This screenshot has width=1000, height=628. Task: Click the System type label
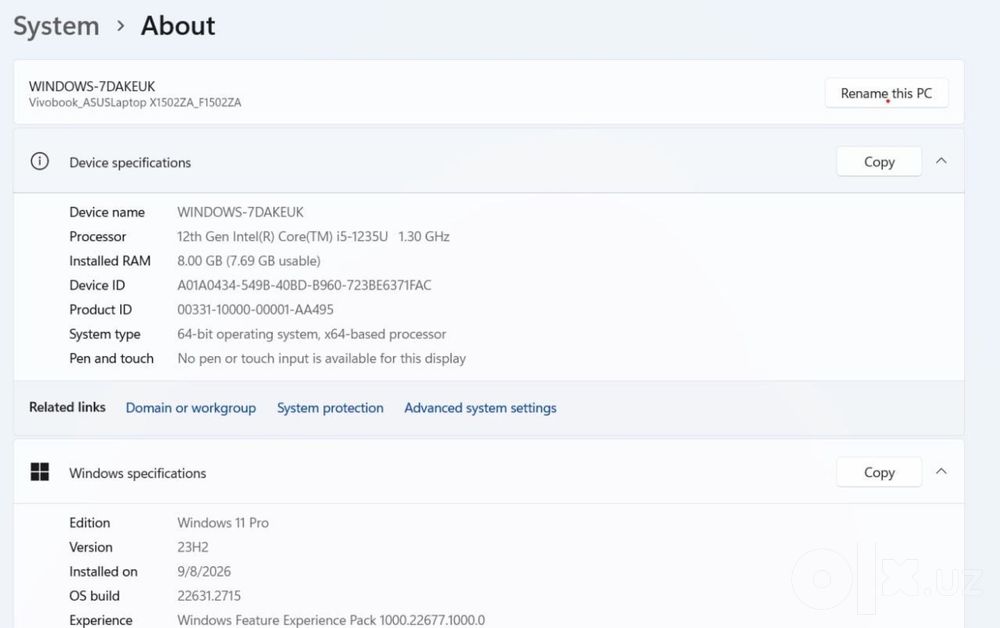(105, 334)
